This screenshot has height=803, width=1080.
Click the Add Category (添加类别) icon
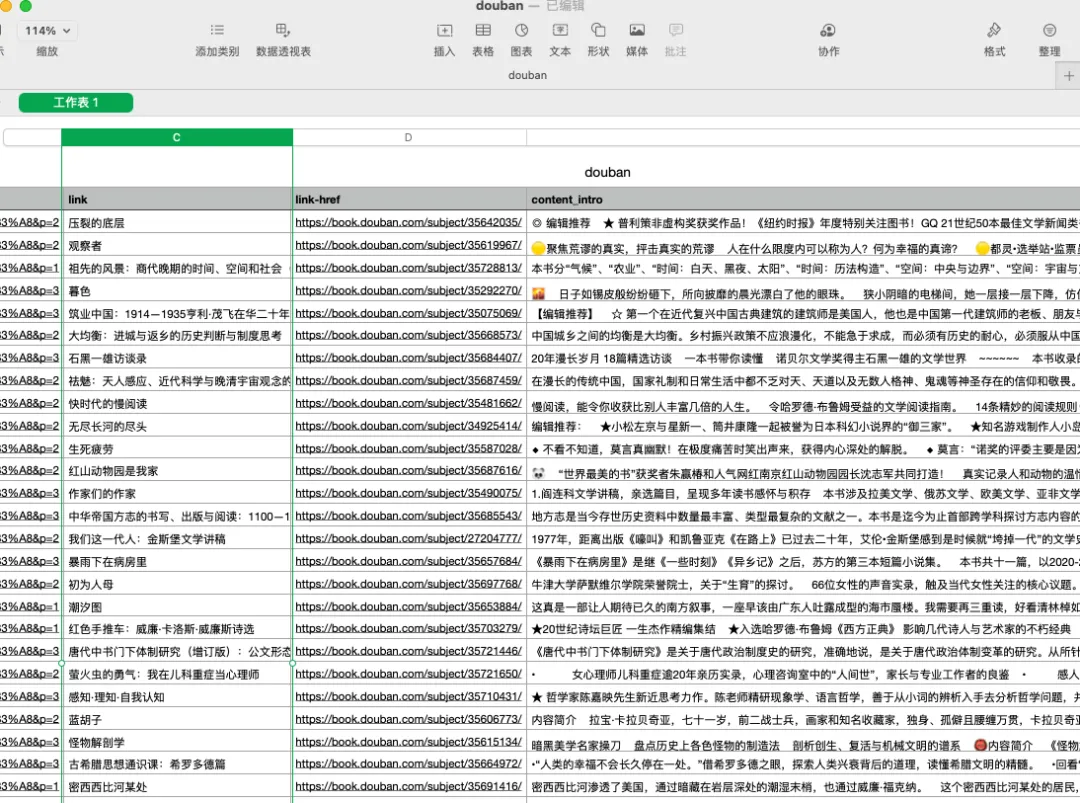(217, 31)
